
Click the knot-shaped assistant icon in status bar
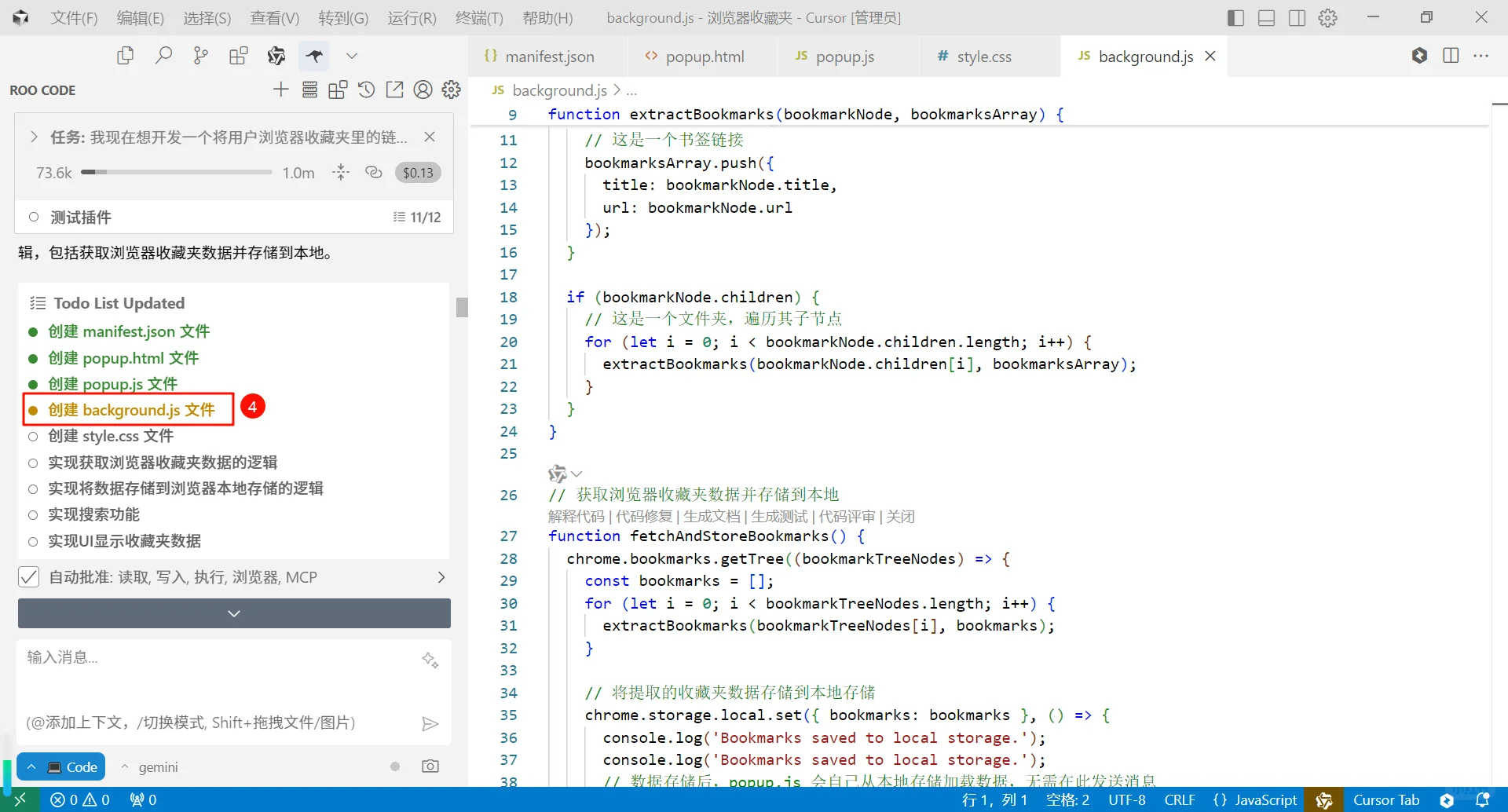[1324, 799]
